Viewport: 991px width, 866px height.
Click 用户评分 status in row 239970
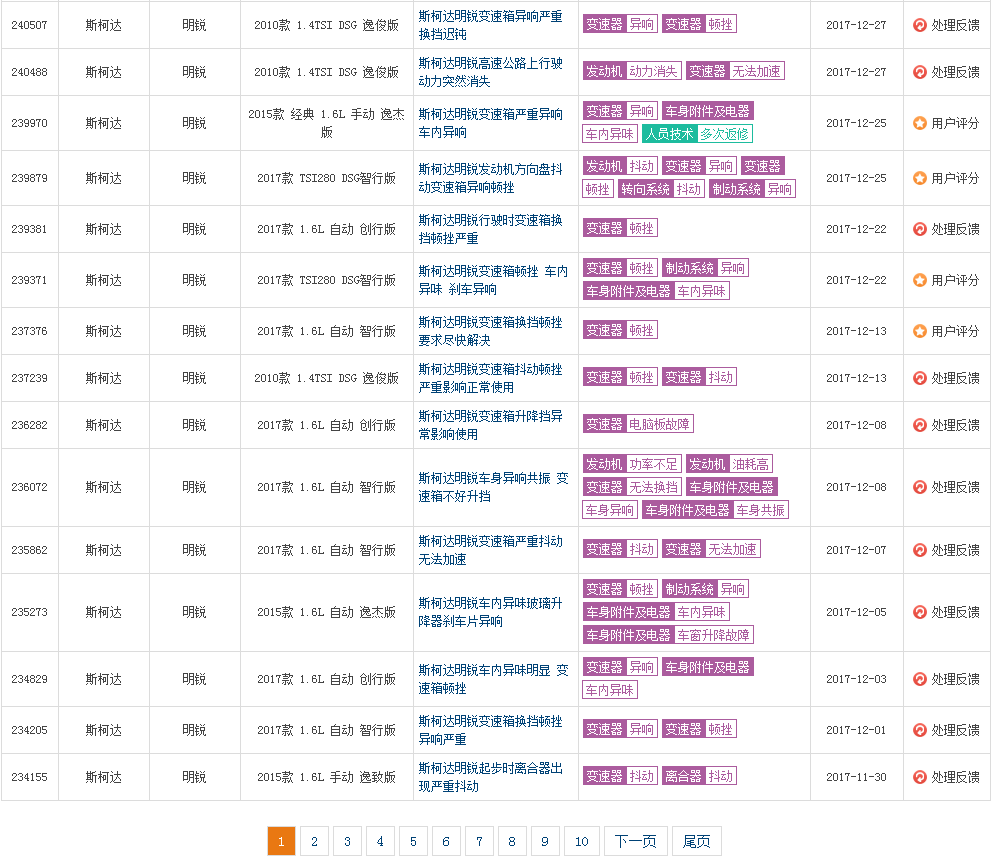[x=955, y=123]
